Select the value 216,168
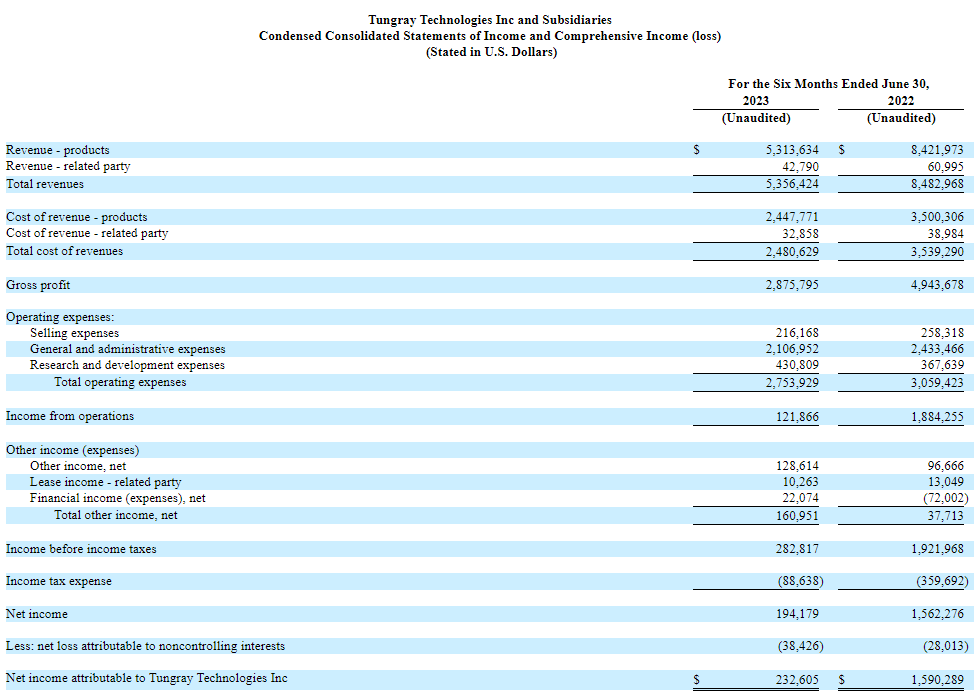This screenshot has height=696, width=977. click(x=797, y=333)
